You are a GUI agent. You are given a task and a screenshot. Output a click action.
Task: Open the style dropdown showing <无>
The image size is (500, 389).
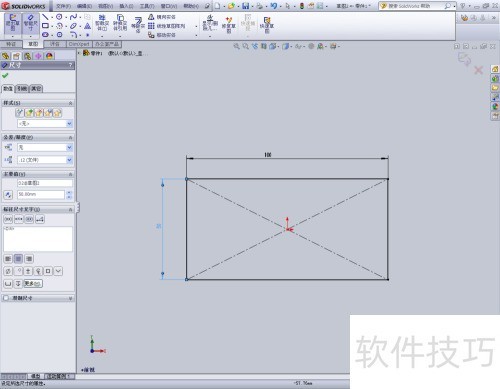coord(45,124)
